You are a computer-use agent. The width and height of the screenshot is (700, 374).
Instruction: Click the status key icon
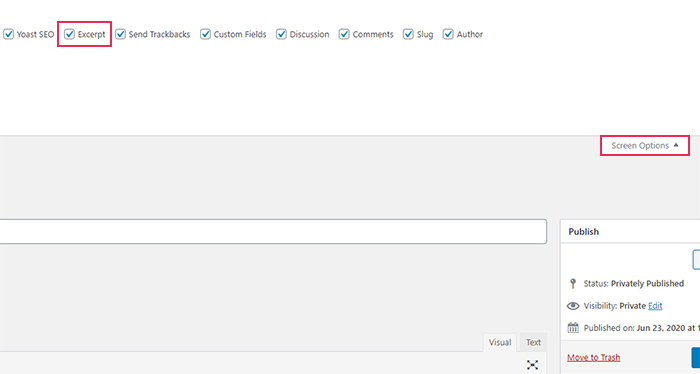click(x=573, y=283)
